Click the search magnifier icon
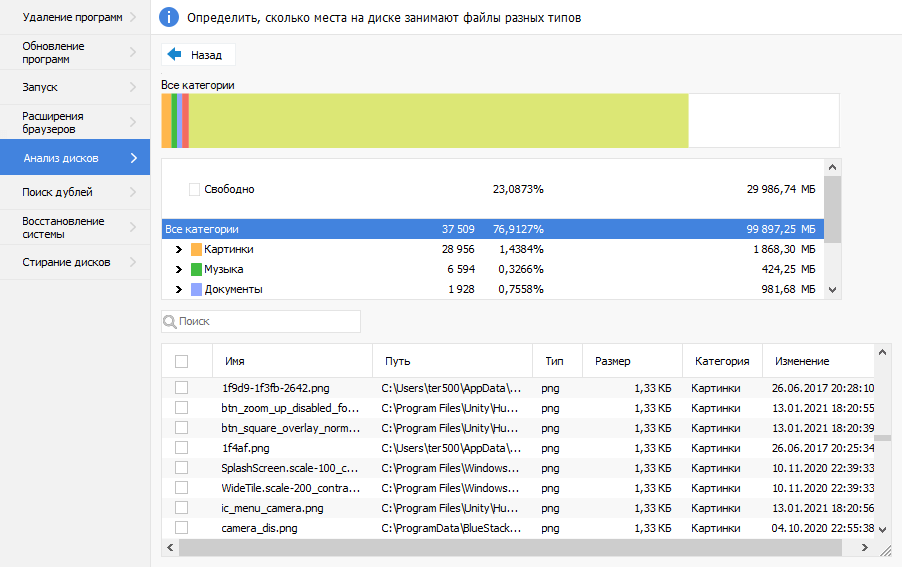 point(170,321)
